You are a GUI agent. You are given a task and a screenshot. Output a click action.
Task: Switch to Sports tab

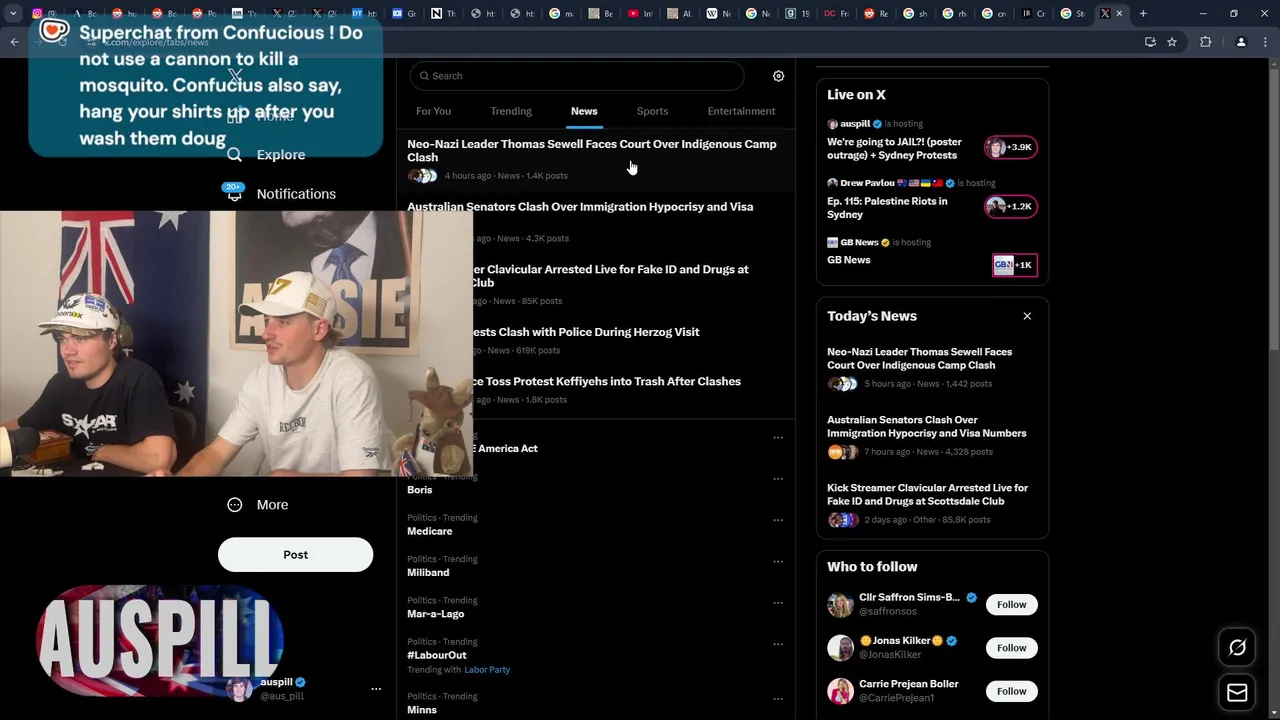click(x=652, y=111)
